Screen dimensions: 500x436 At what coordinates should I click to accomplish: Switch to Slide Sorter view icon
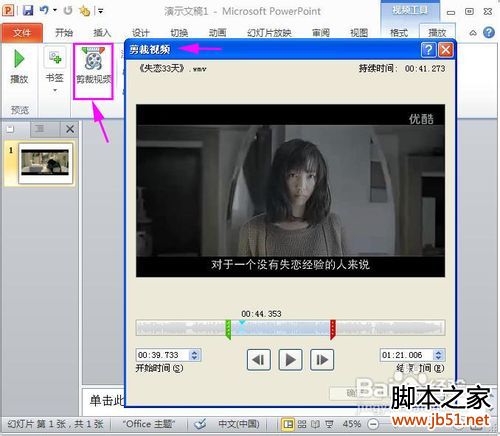tap(302, 424)
